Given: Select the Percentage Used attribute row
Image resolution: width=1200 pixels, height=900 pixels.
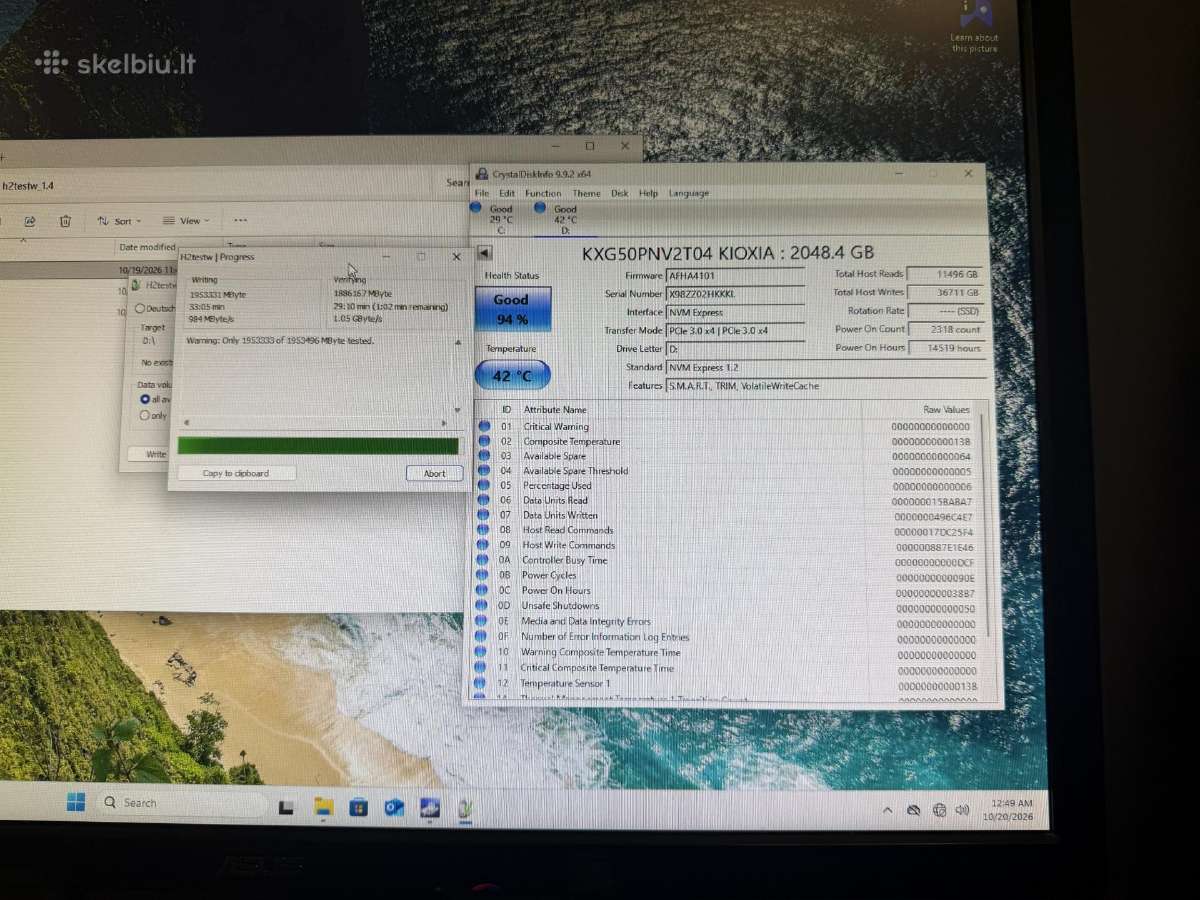Looking at the screenshot, I should tap(727, 486).
